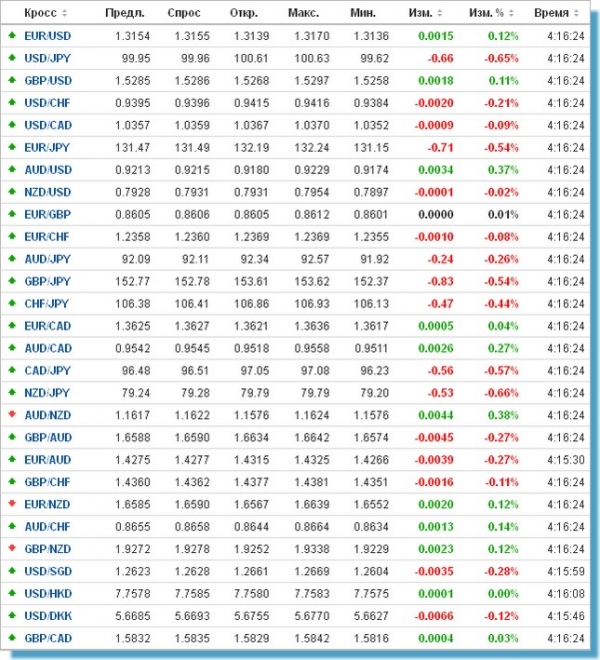Click the green up arrow beside EUR/JPY
600x660 pixels.
click(x=12, y=147)
